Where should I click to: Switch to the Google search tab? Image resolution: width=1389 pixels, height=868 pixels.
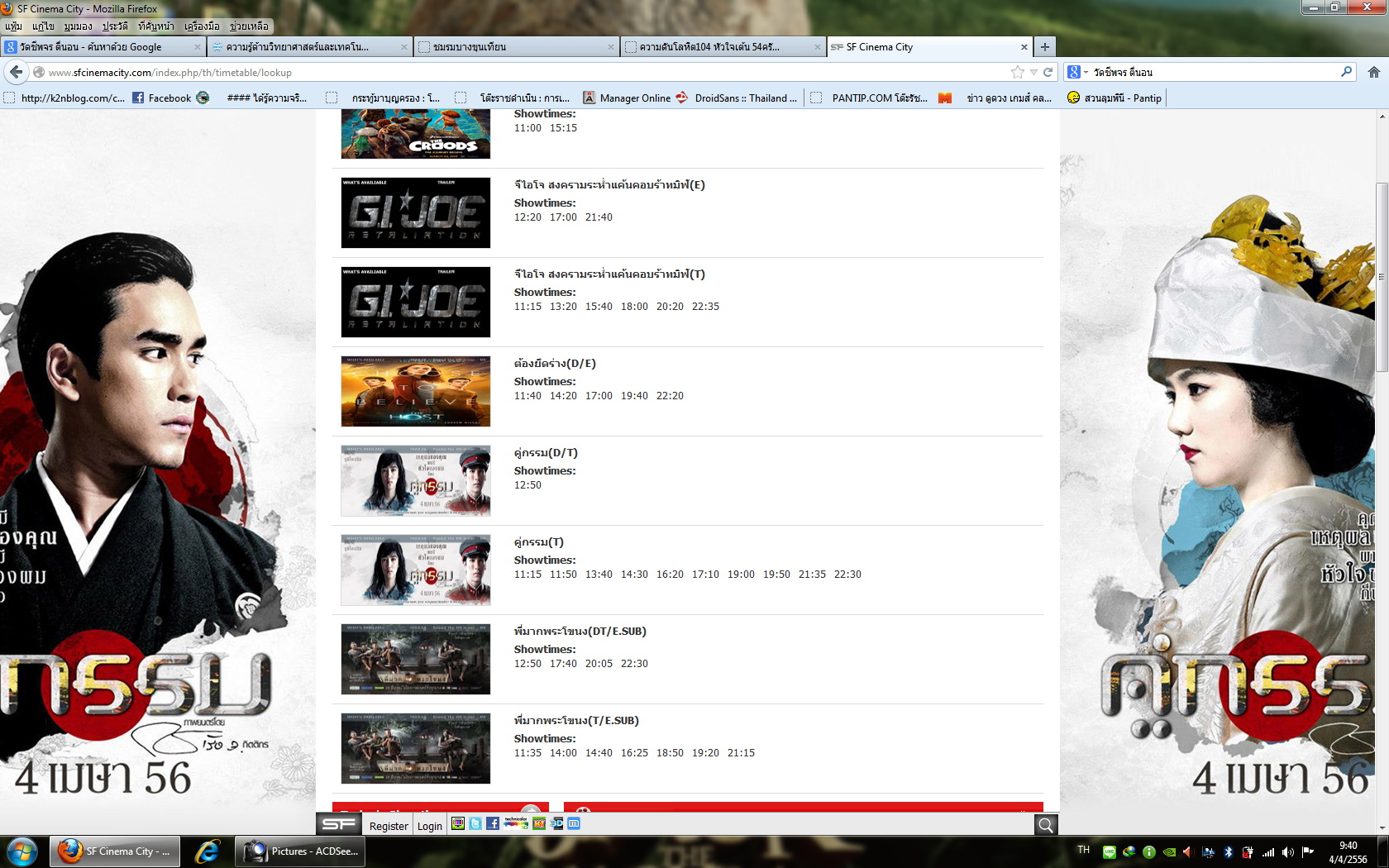[x=103, y=47]
